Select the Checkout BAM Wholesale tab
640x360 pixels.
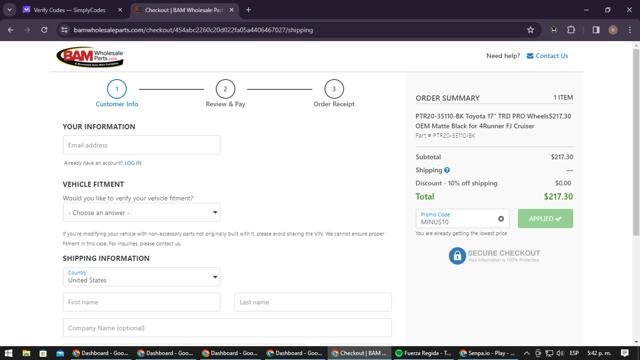coord(183,10)
